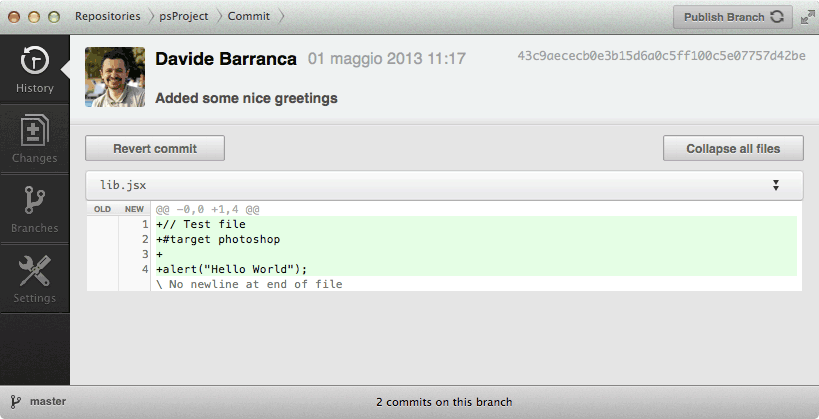Click the diff hunk header @@ -0,0 +1,4 @@

(208, 210)
